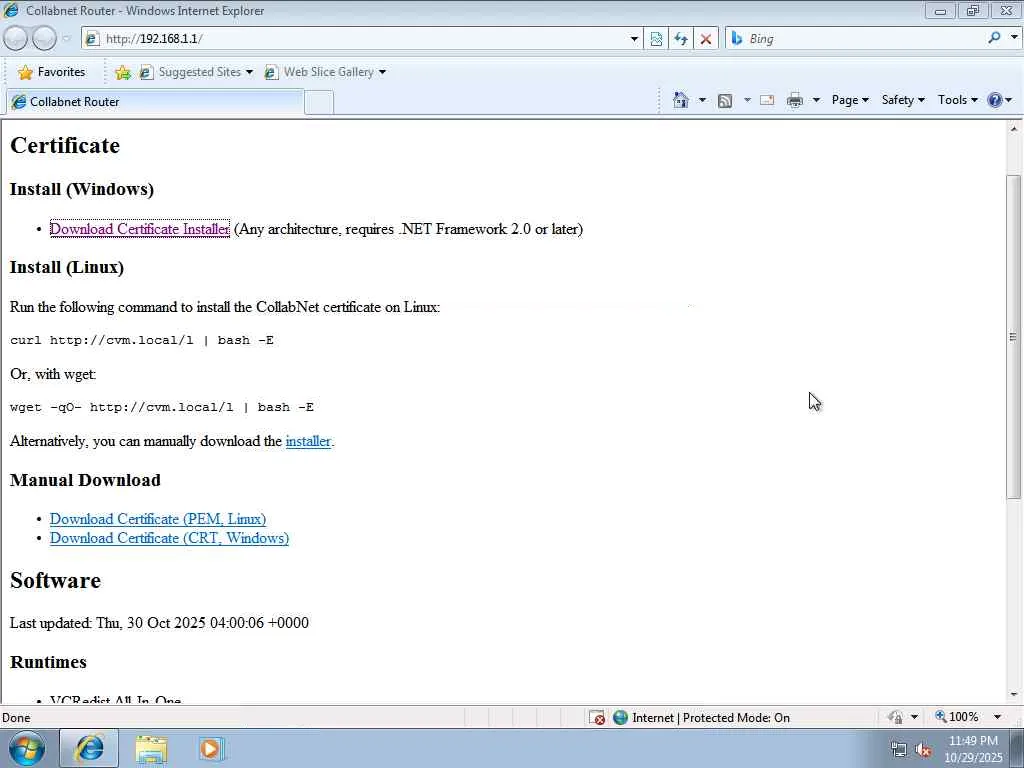Screen dimensions: 1024x768
Task: Open the Safety menu
Action: click(x=903, y=100)
